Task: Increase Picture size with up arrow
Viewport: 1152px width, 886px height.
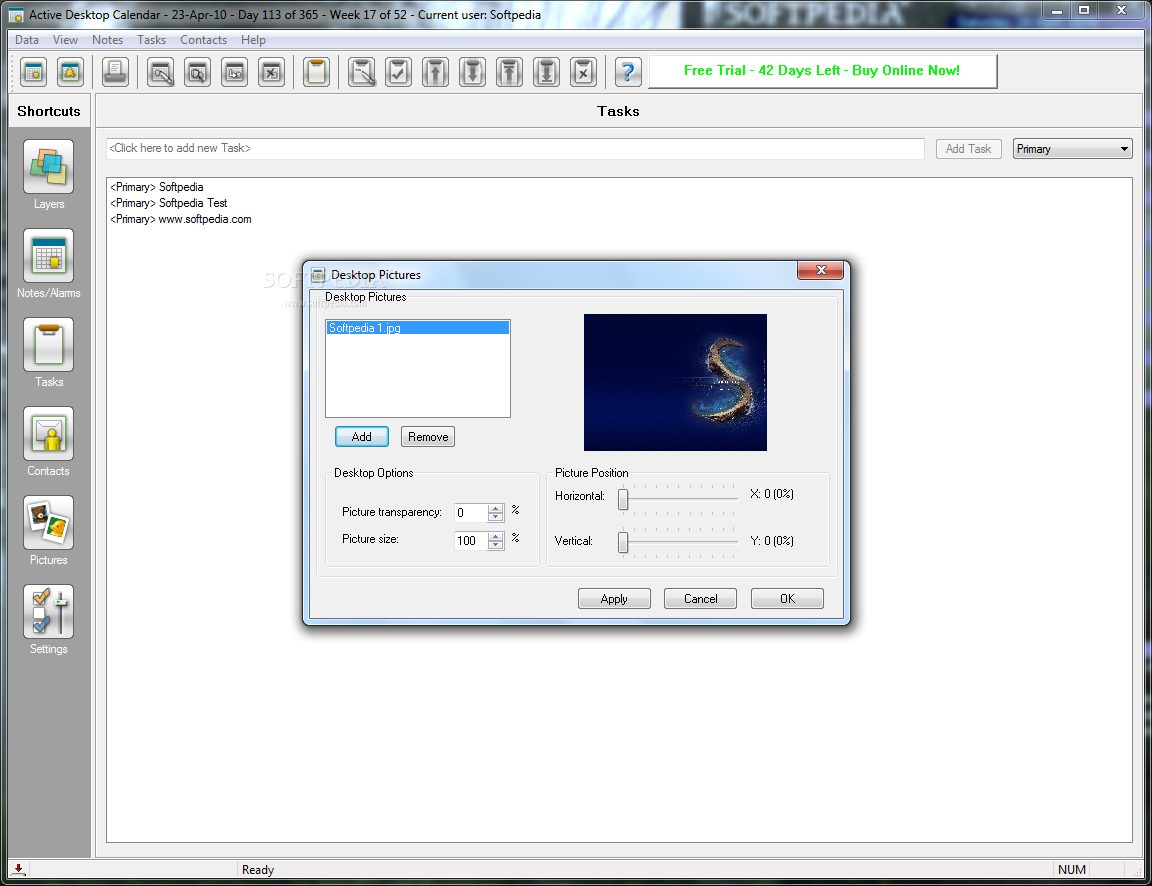Action: click(496, 536)
